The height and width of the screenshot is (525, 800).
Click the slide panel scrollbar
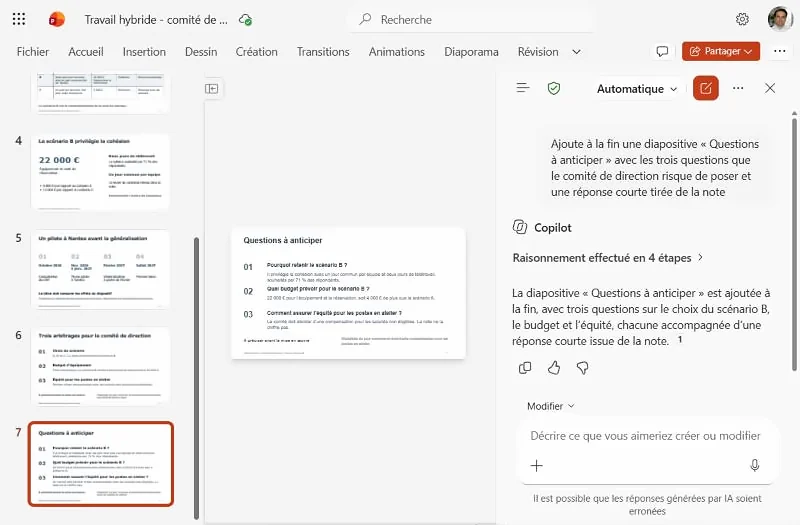coord(196,378)
